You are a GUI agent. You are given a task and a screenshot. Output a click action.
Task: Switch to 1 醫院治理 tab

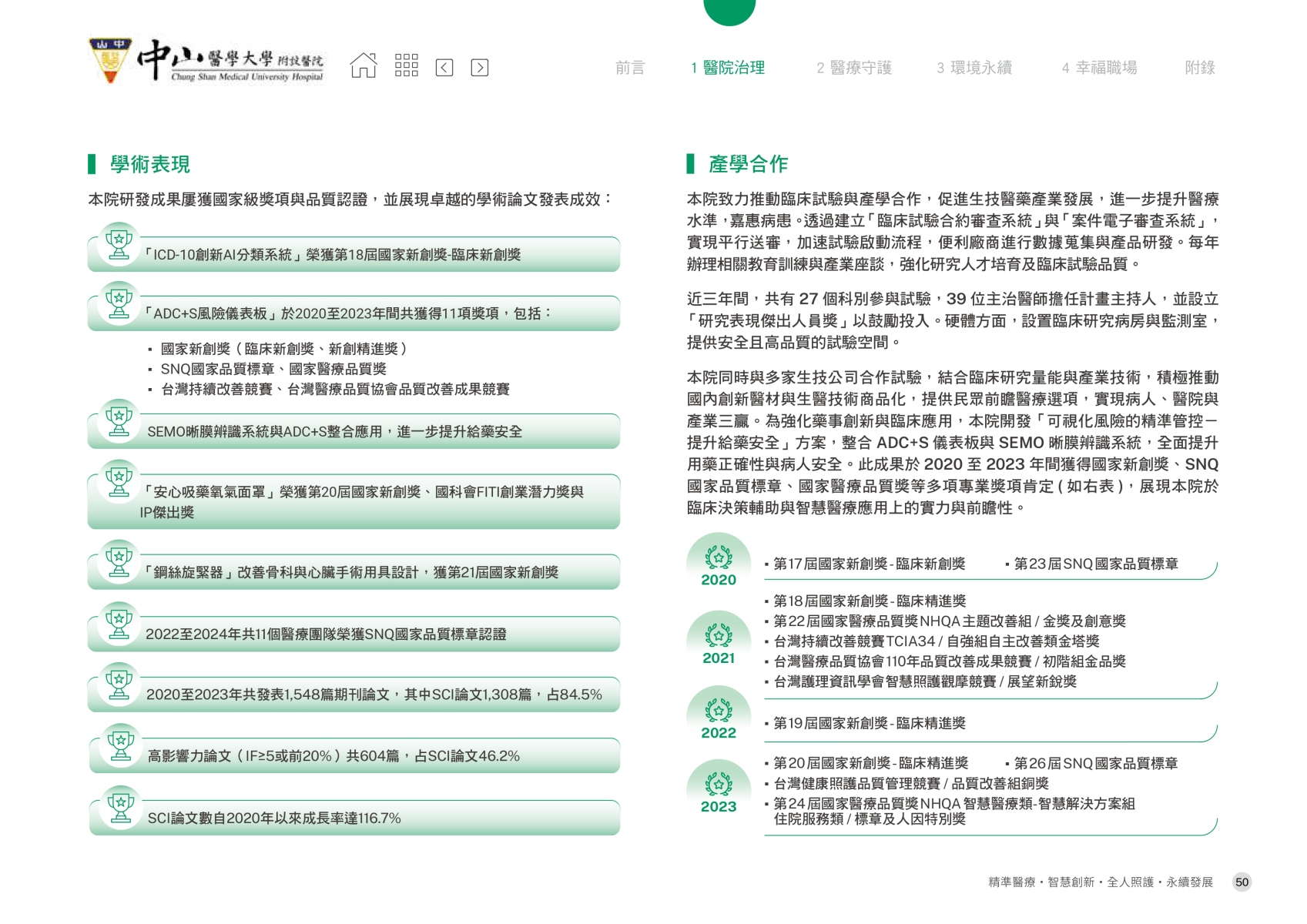pyautogui.click(x=728, y=68)
